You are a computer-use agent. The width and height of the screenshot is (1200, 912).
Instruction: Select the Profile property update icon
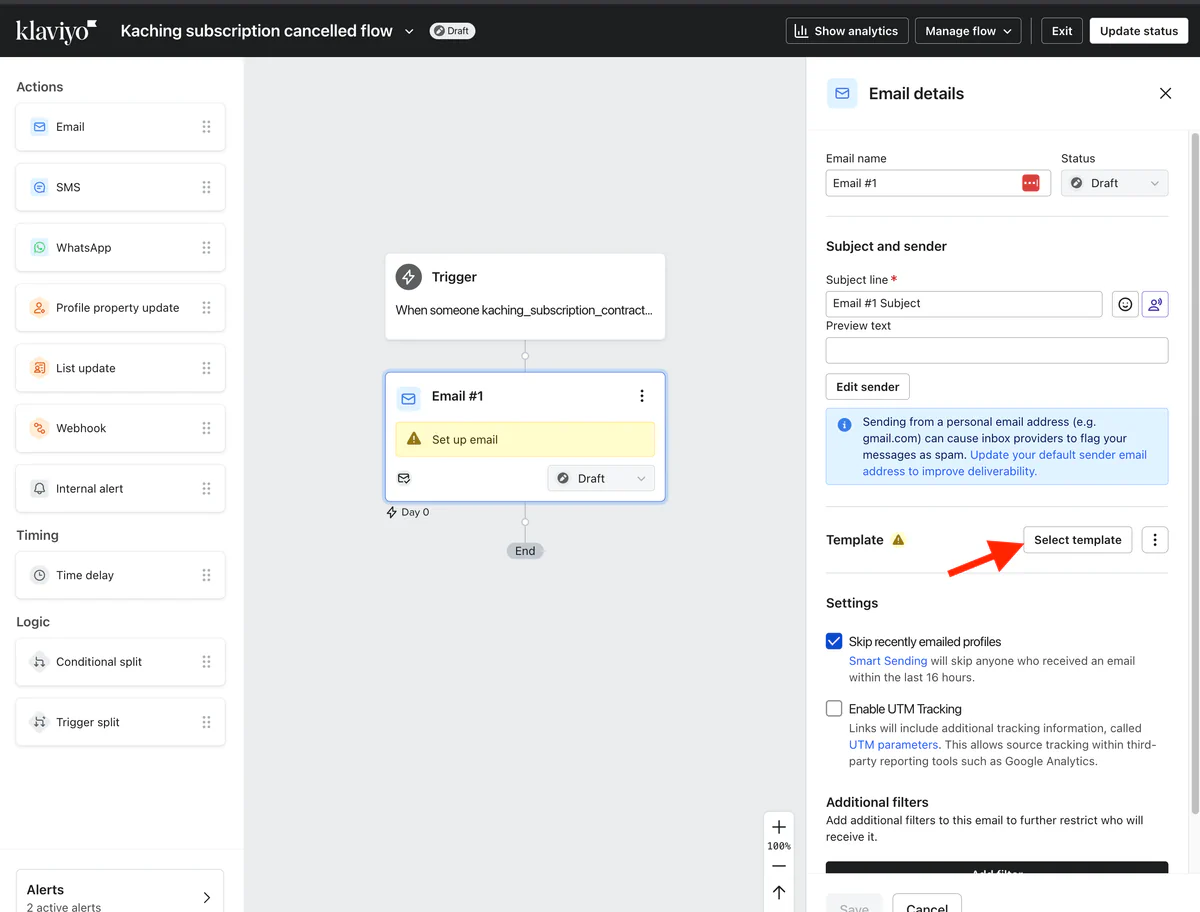pos(39,308)
